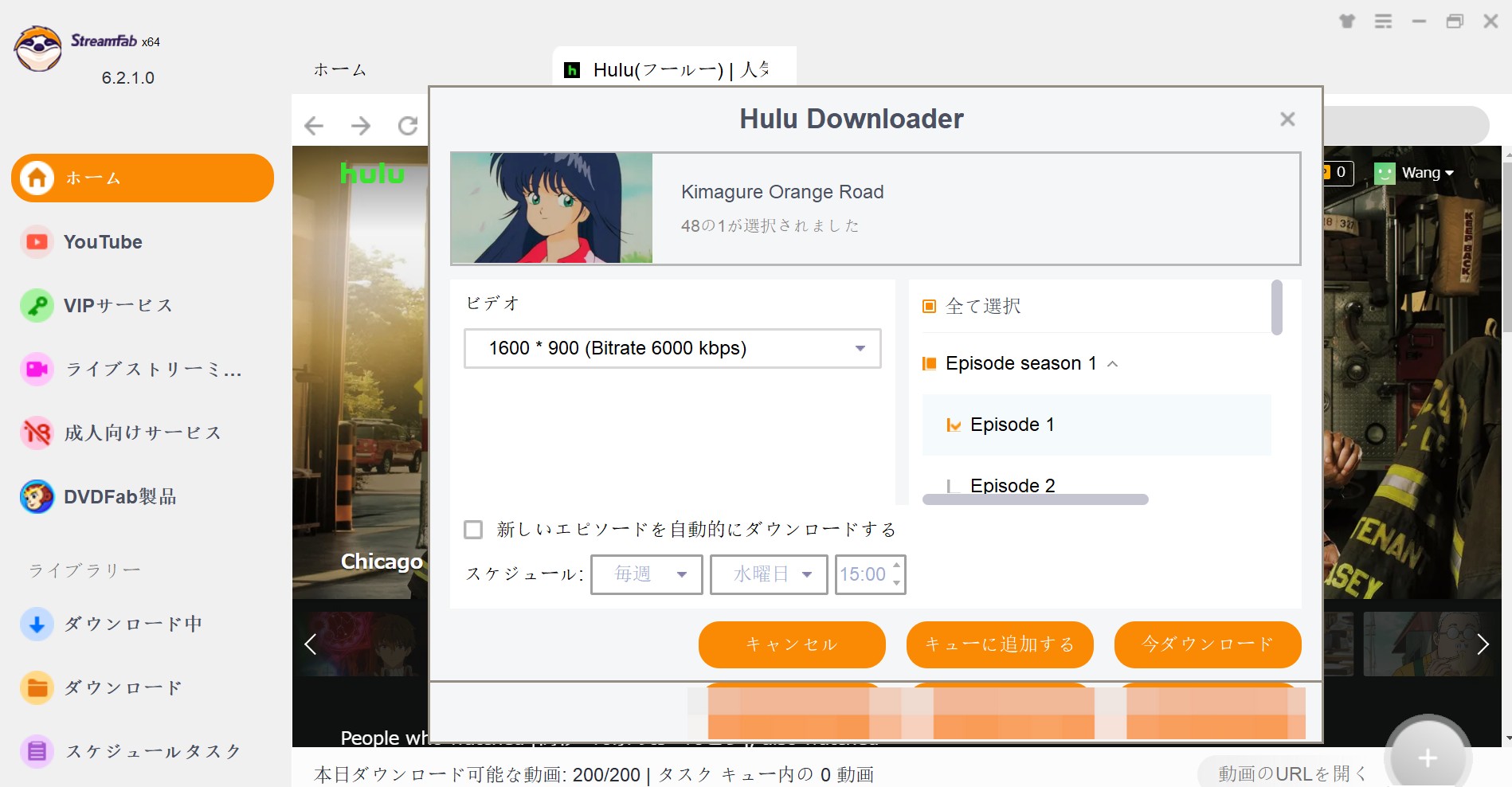Click Download now button
1512x787 pixels.
click(1208, 644)
